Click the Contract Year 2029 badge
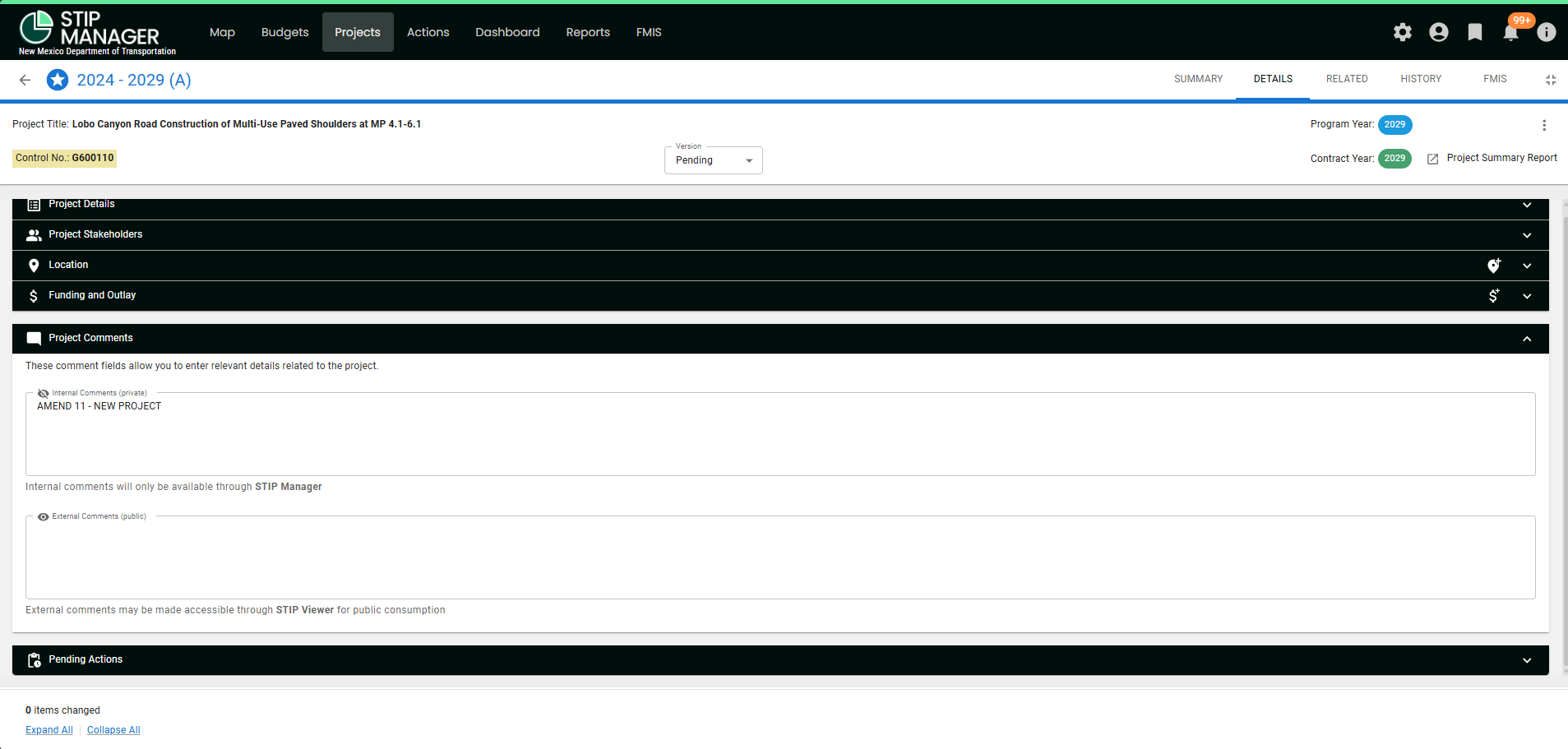Image resolution: width=1568 pixels, height=749 pixels. [1395, 159]
